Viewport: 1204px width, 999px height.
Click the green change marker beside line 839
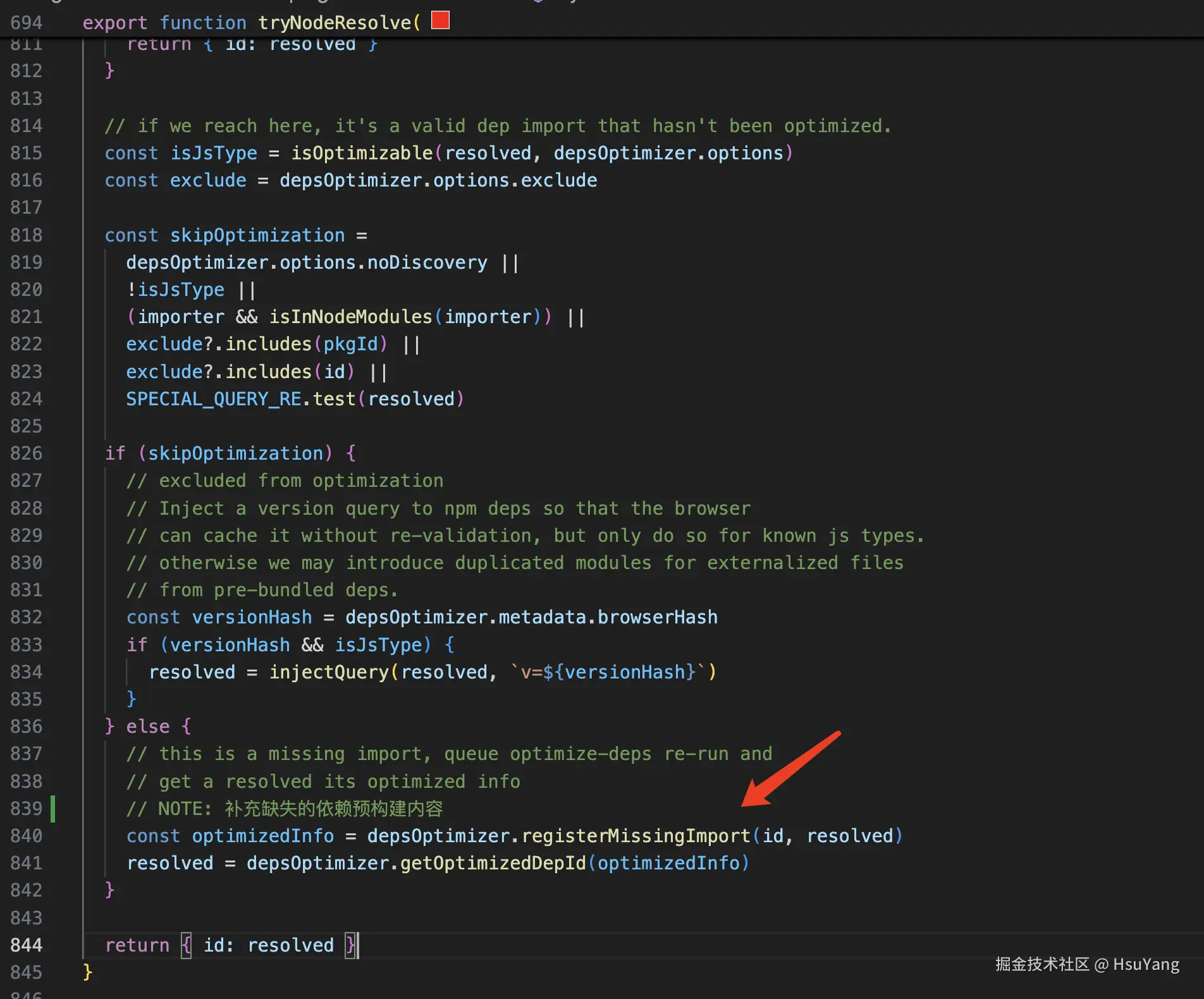[53, 809]
